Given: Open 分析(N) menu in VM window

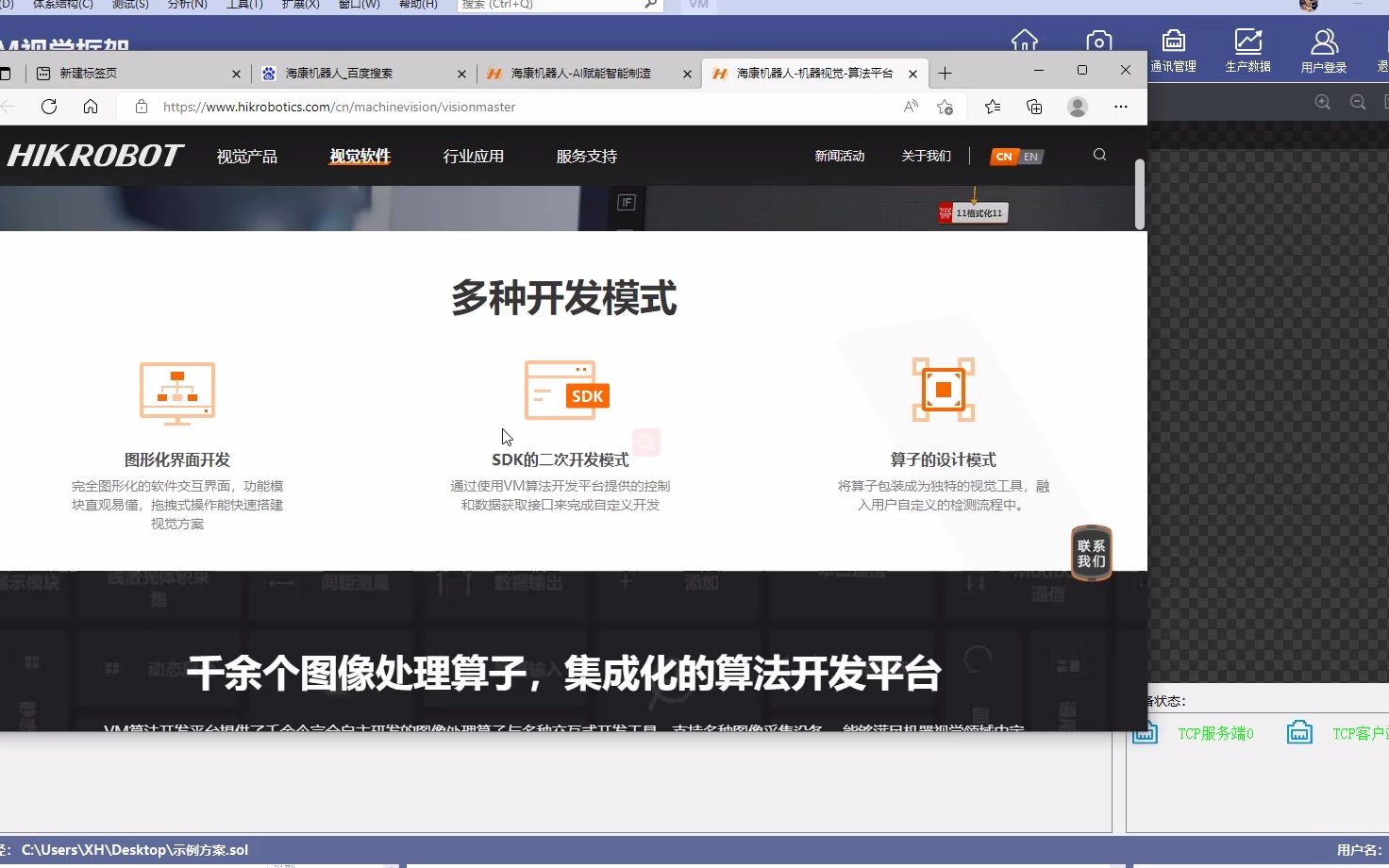Looking at the screenshot, I should point(187,5).
